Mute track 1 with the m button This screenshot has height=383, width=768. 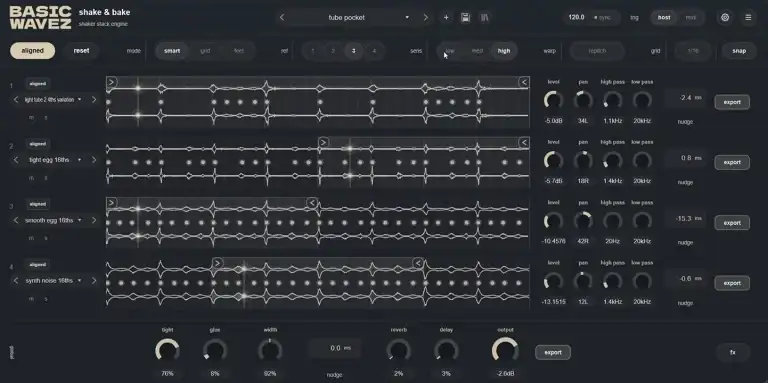(31, 118)
